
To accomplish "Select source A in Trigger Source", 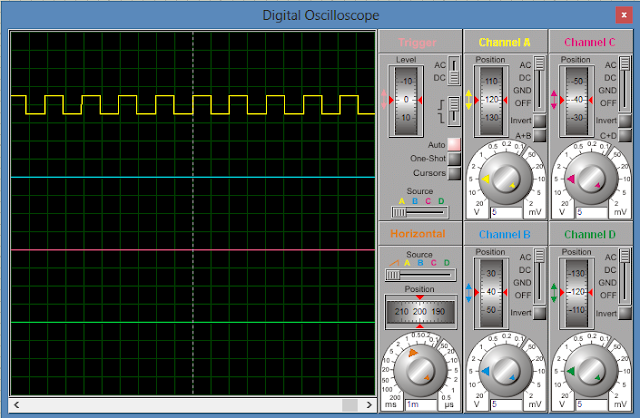I will [402, 201].
